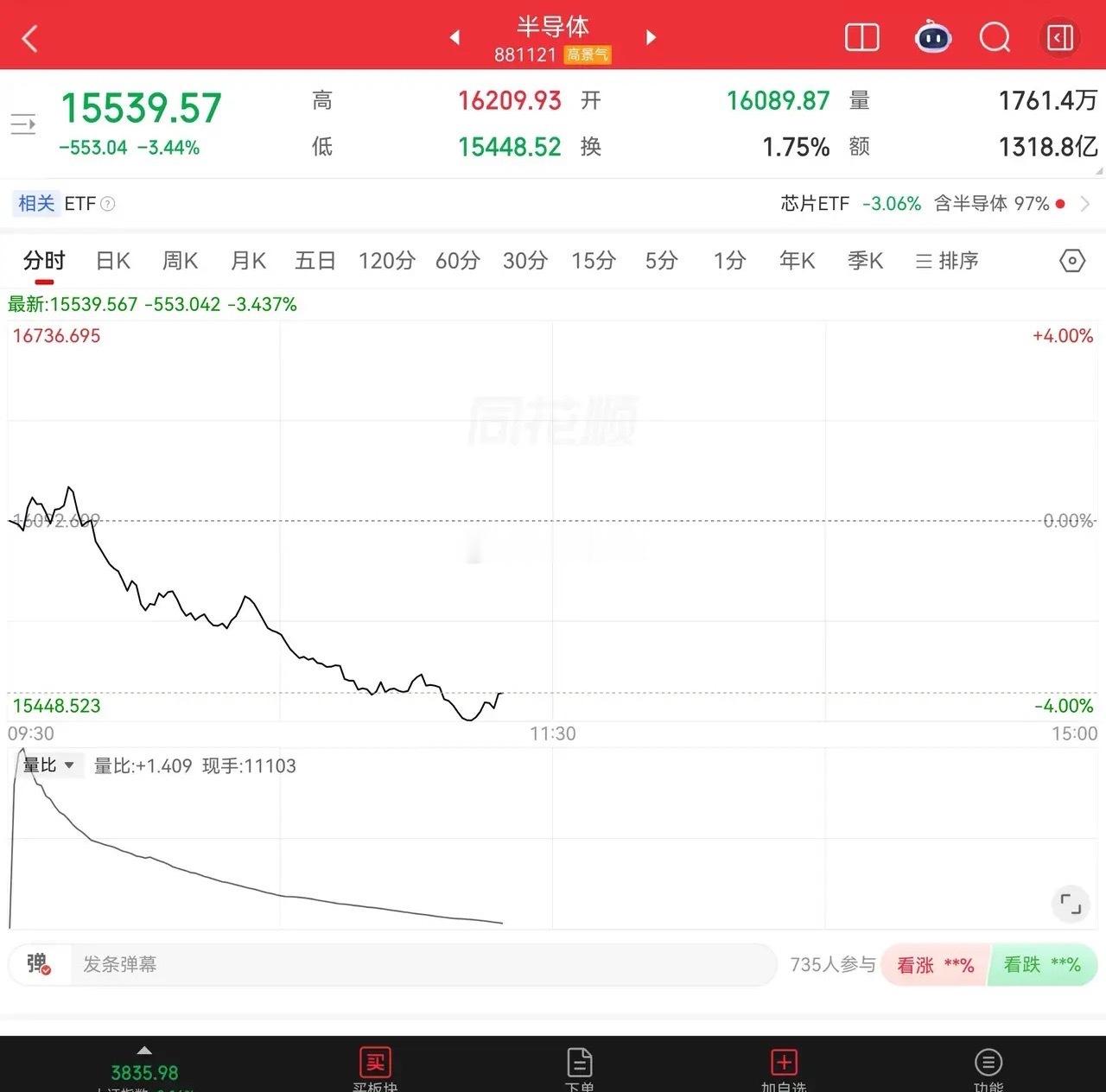
Task: Select the 年K tab
Action: coord(797,261)
